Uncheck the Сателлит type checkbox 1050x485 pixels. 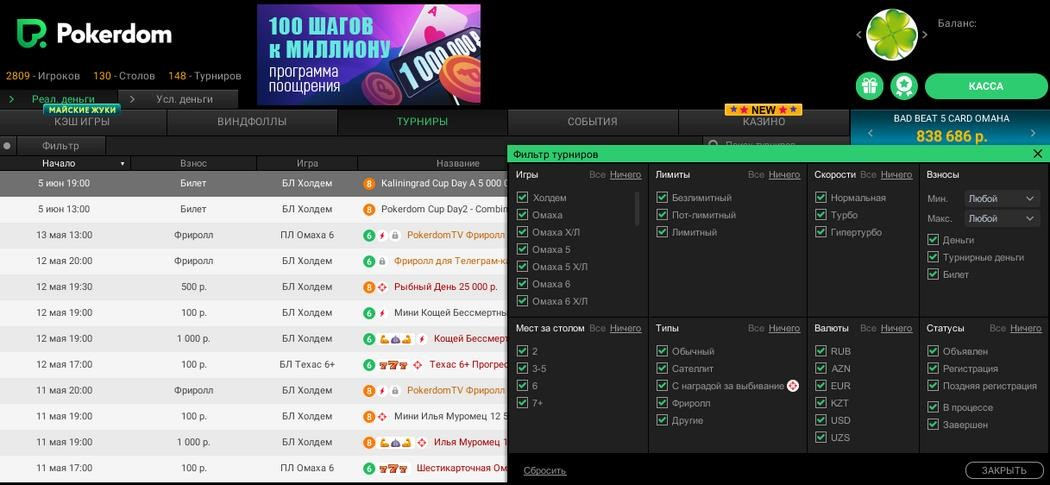click(x=662, y=368)
